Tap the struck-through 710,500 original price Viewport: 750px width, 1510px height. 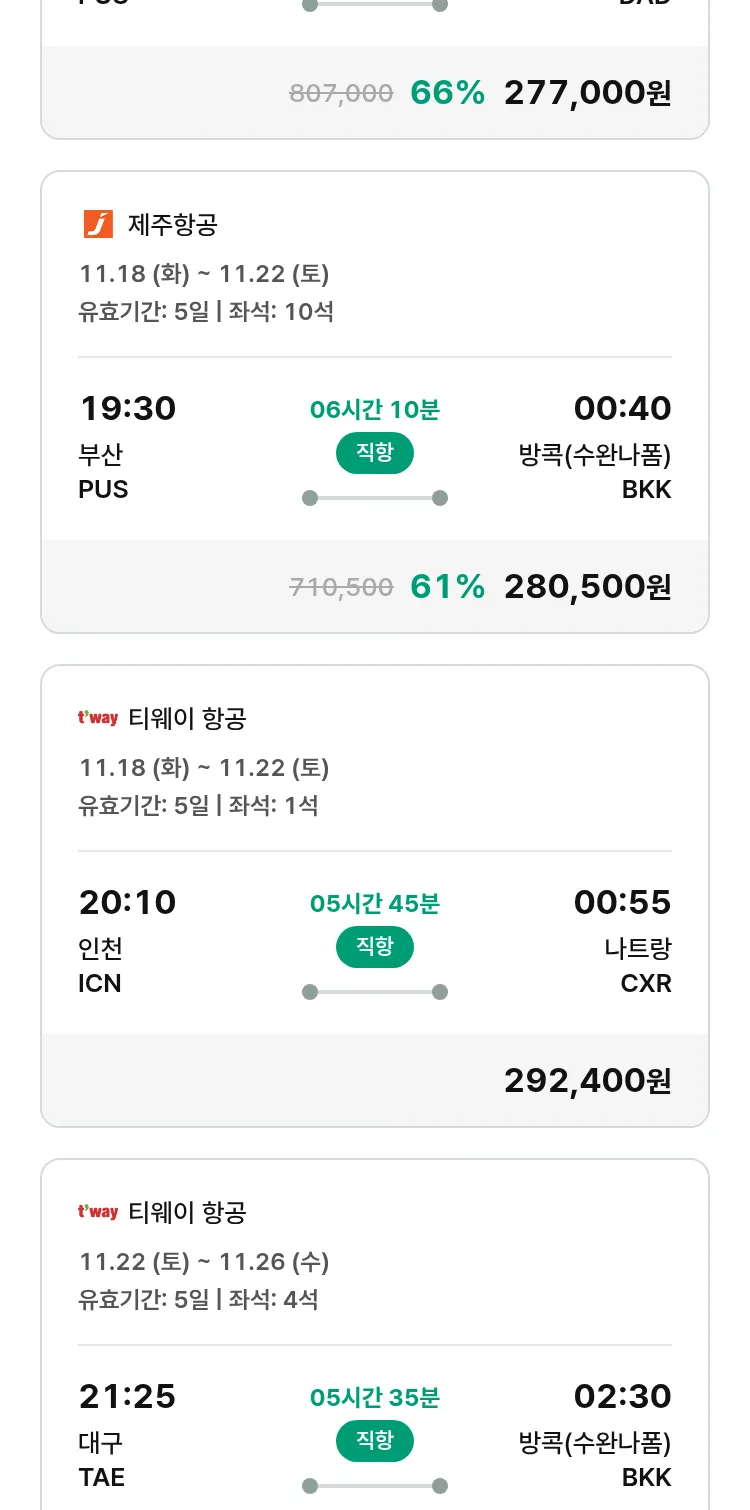pyautogui.click(x=341, y=588)
